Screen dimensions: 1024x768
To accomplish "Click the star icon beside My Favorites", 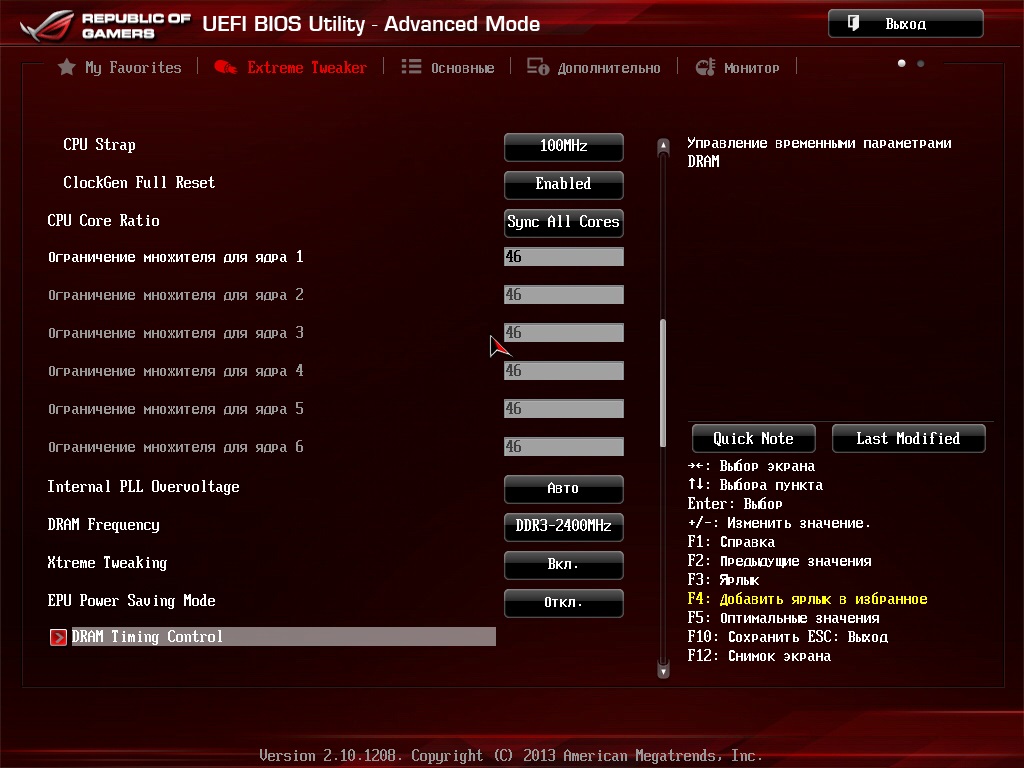I will (67, 67).
